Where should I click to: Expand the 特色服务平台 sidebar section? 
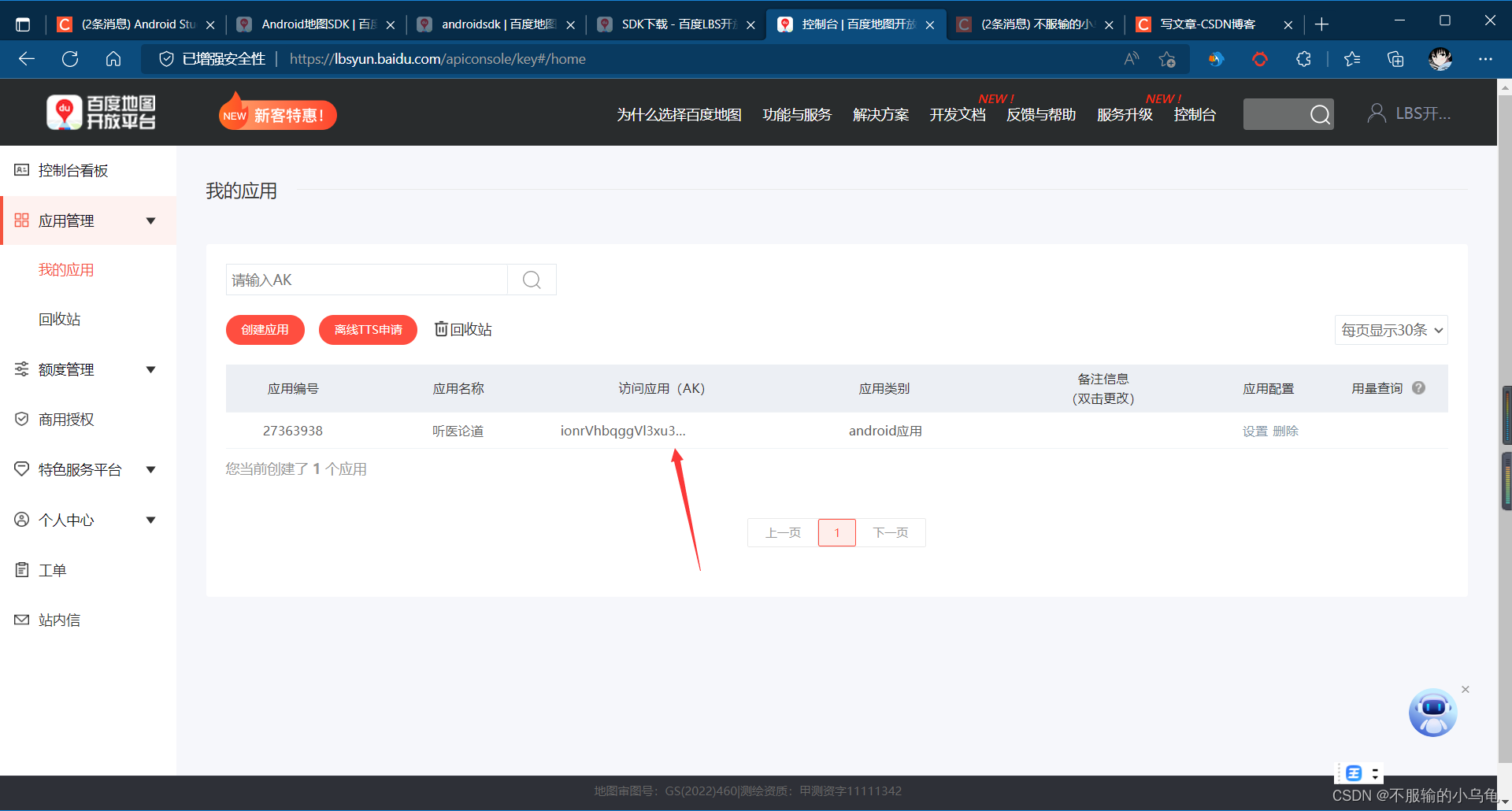point(88,469)
